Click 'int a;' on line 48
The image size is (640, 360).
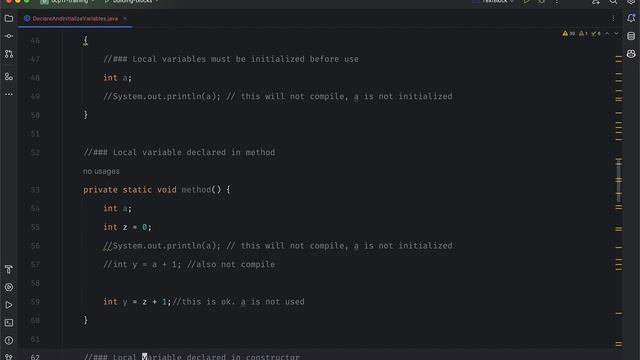click(x=118, y=78)
